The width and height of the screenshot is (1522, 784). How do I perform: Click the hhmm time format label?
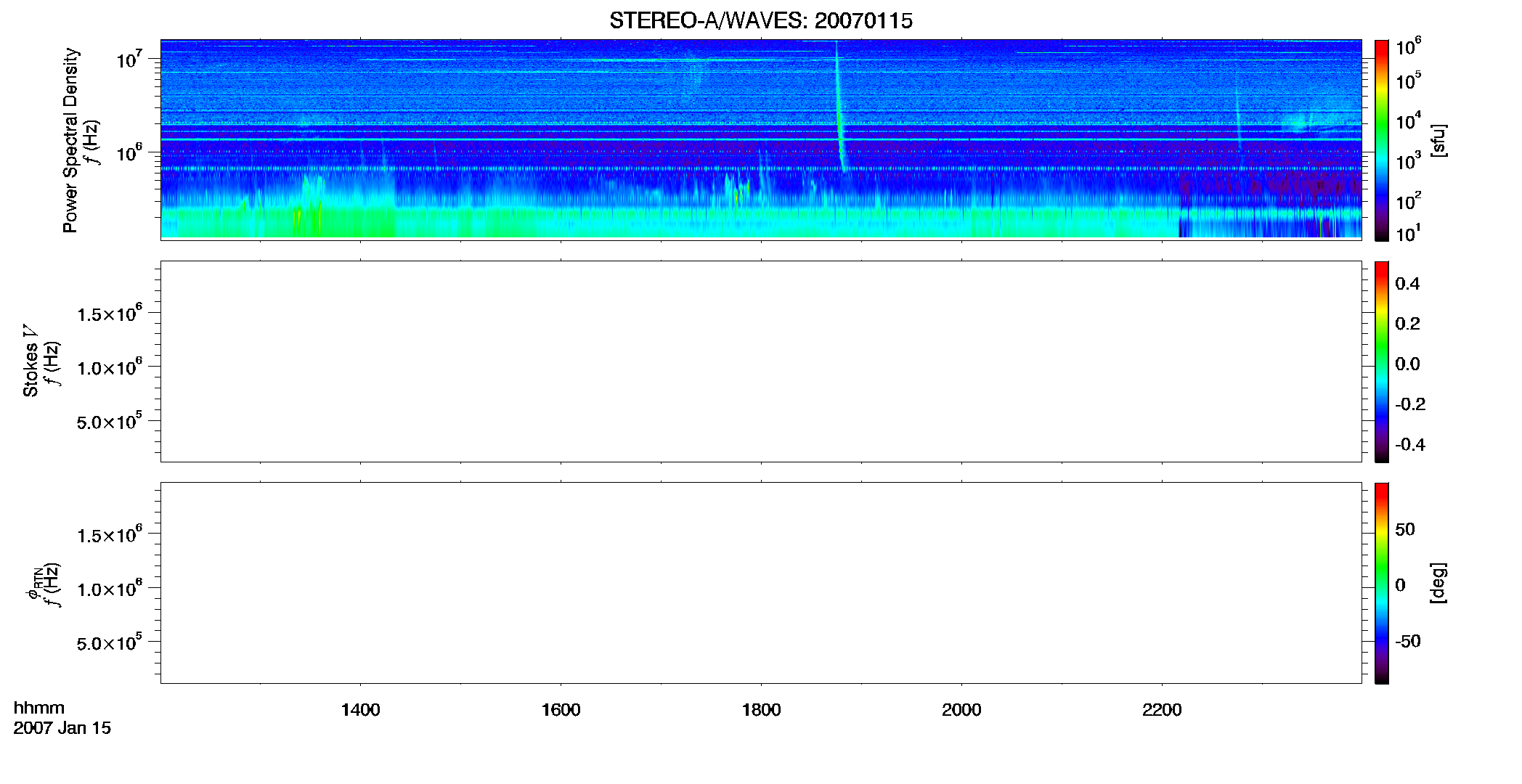(39, 709)
